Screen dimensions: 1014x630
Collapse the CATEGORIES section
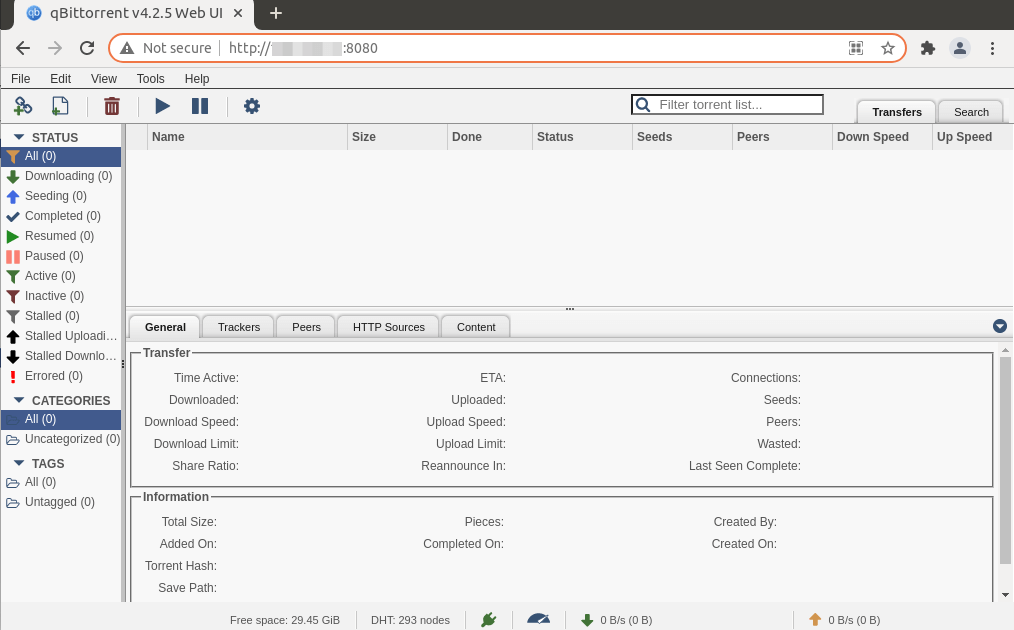click(x=19, y=400)
